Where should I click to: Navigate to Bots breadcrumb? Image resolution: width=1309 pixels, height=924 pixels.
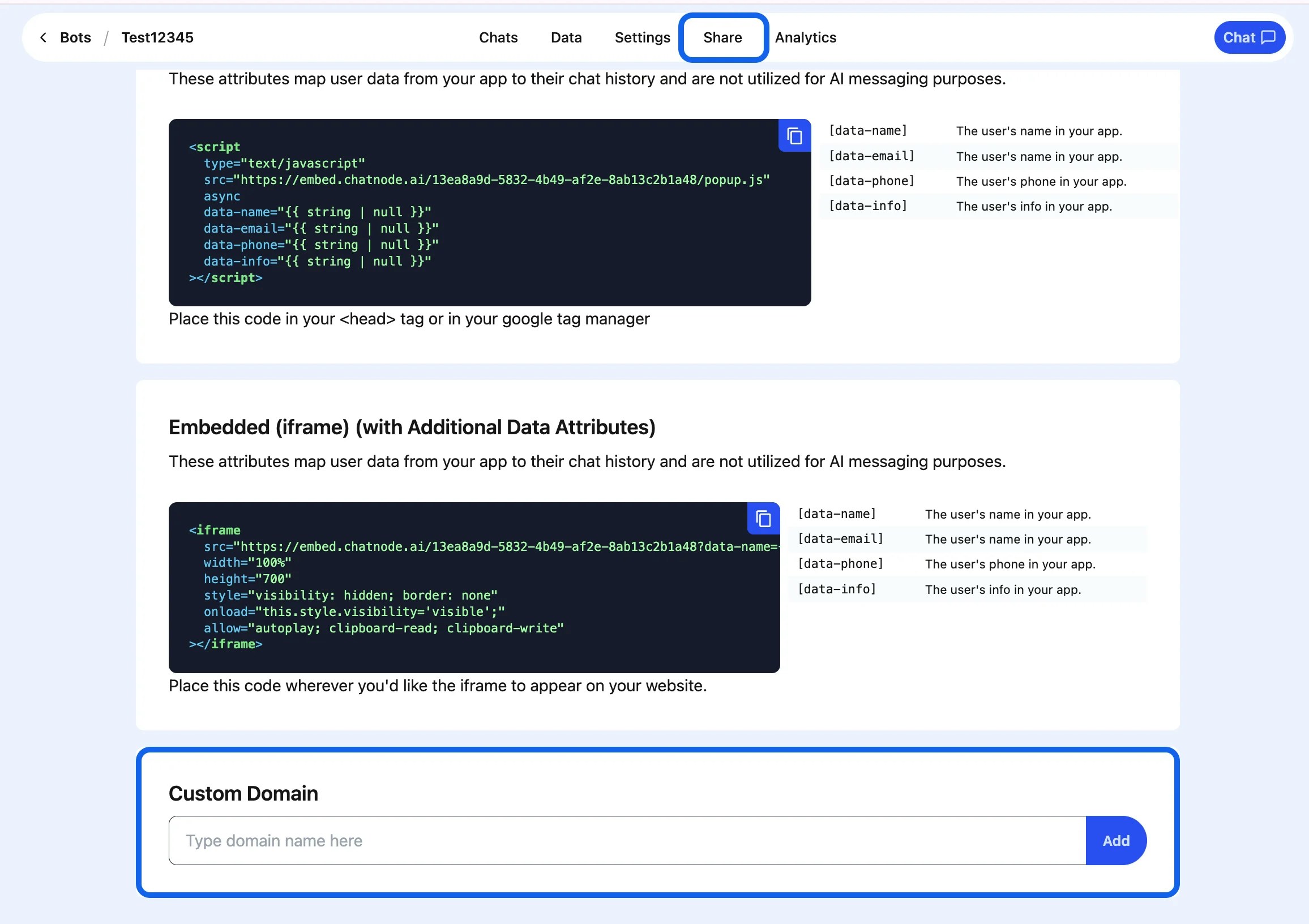[75, 37]
